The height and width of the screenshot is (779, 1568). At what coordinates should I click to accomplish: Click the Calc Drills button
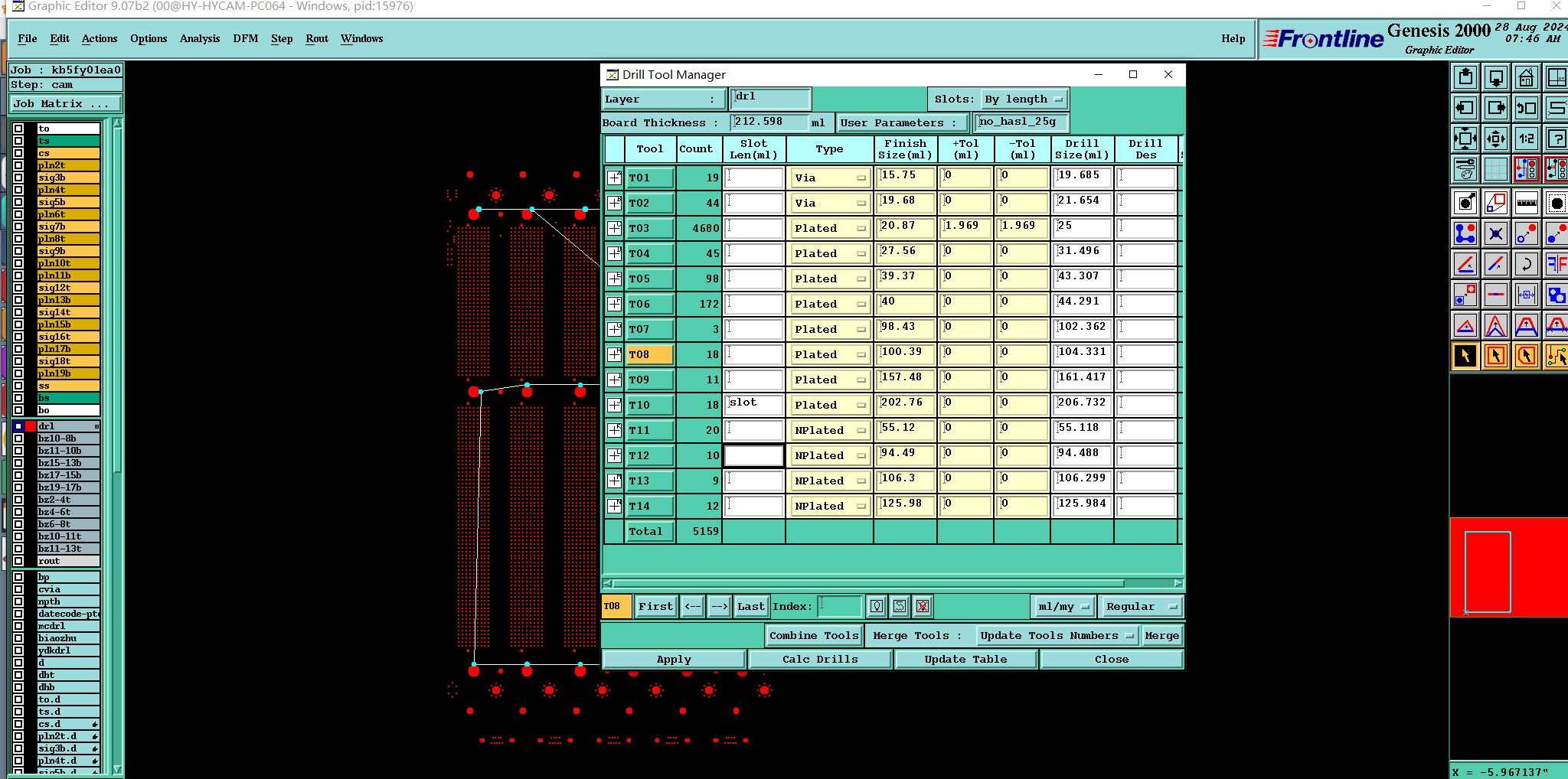820,659
